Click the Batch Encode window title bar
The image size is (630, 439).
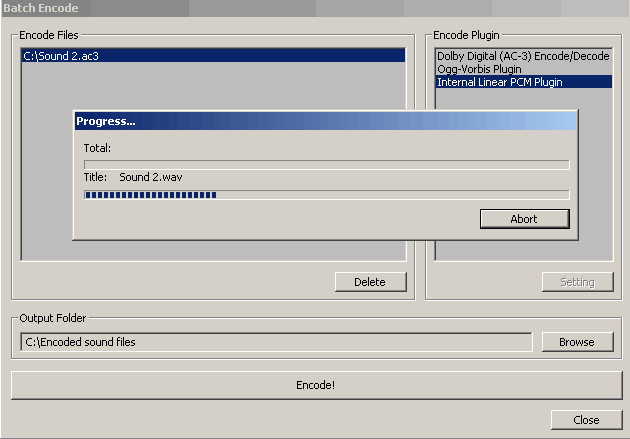[x=315, y=8]
